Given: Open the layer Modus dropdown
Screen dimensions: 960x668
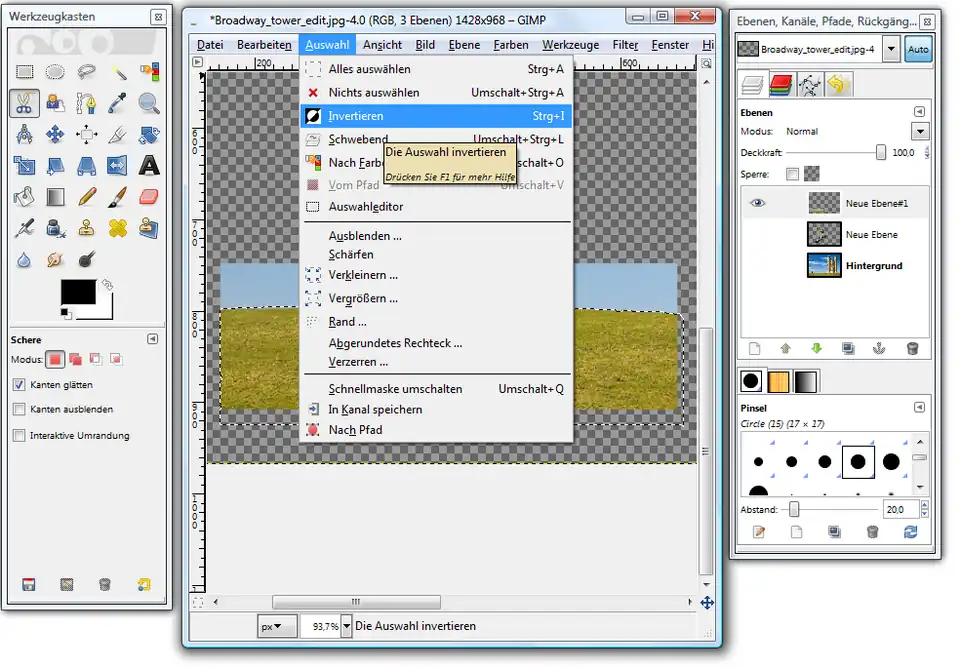Looking at the screenshot, I should [x=920, y=131].
